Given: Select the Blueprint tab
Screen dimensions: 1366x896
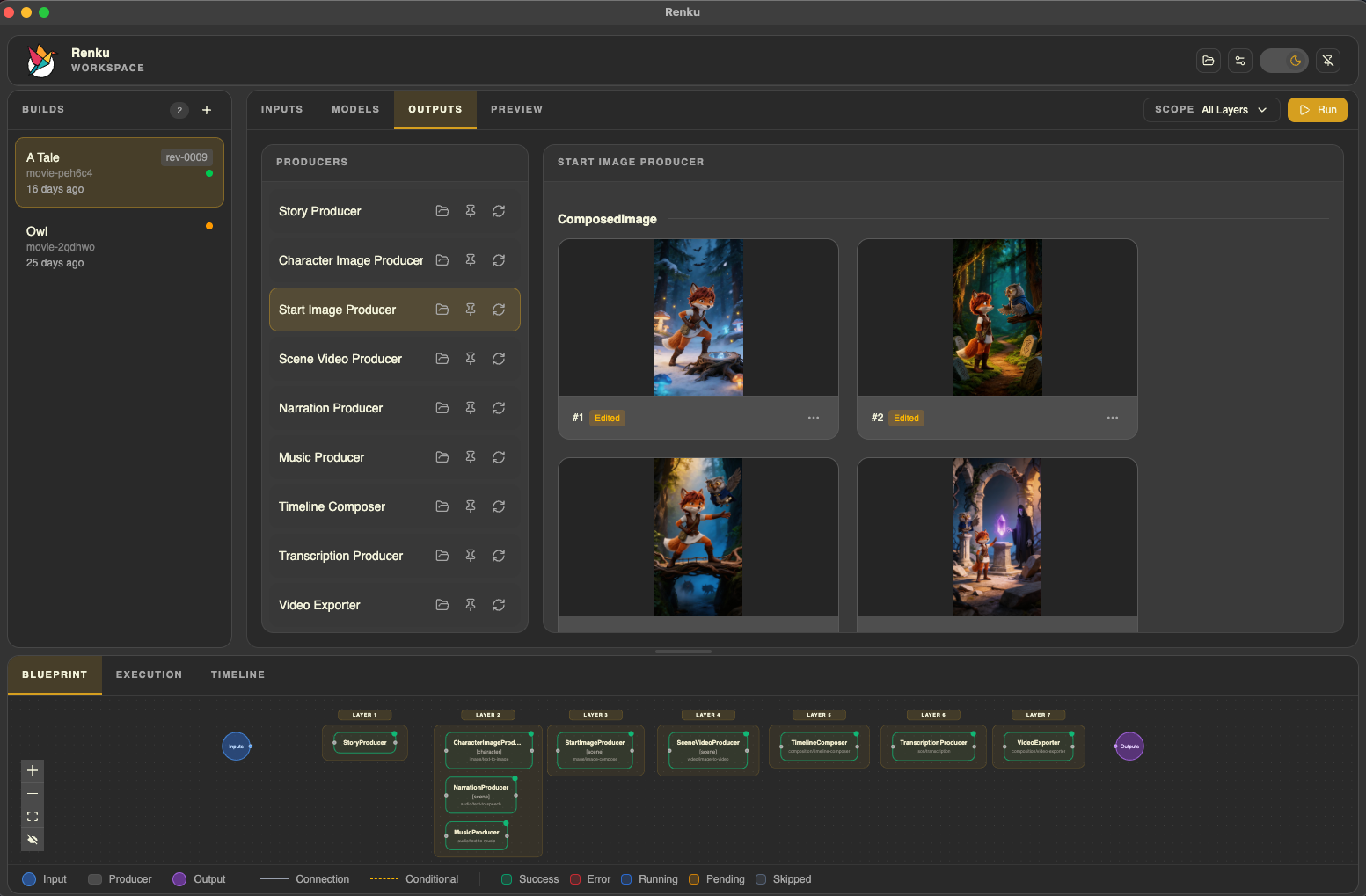Looking at the screenshot, I should 55,675.
